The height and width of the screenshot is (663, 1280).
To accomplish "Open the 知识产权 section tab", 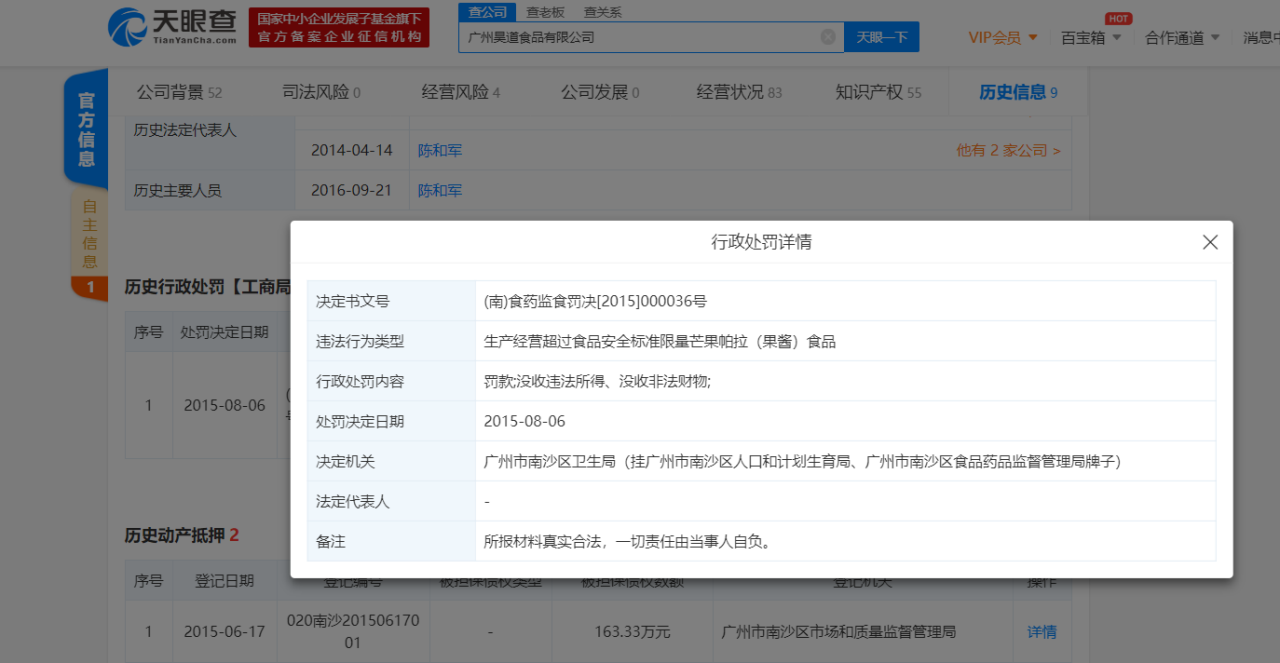I will click(x=878, y=93).
